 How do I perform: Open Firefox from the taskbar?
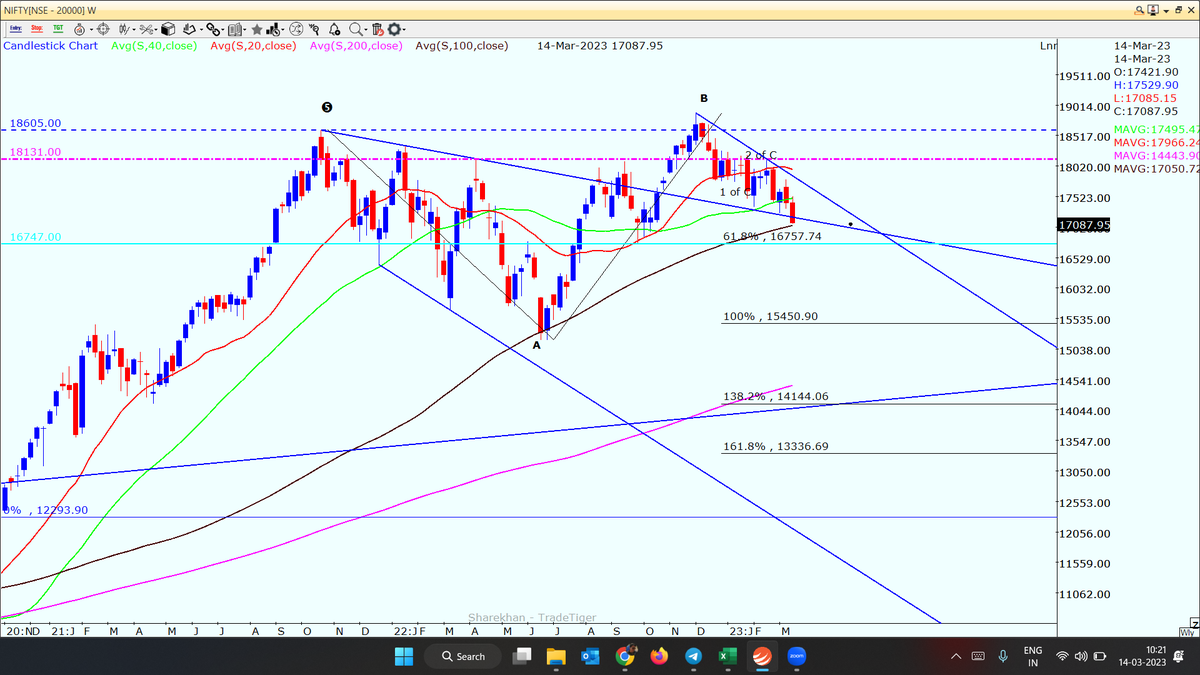pyautogui.click(x=659, y=656)
